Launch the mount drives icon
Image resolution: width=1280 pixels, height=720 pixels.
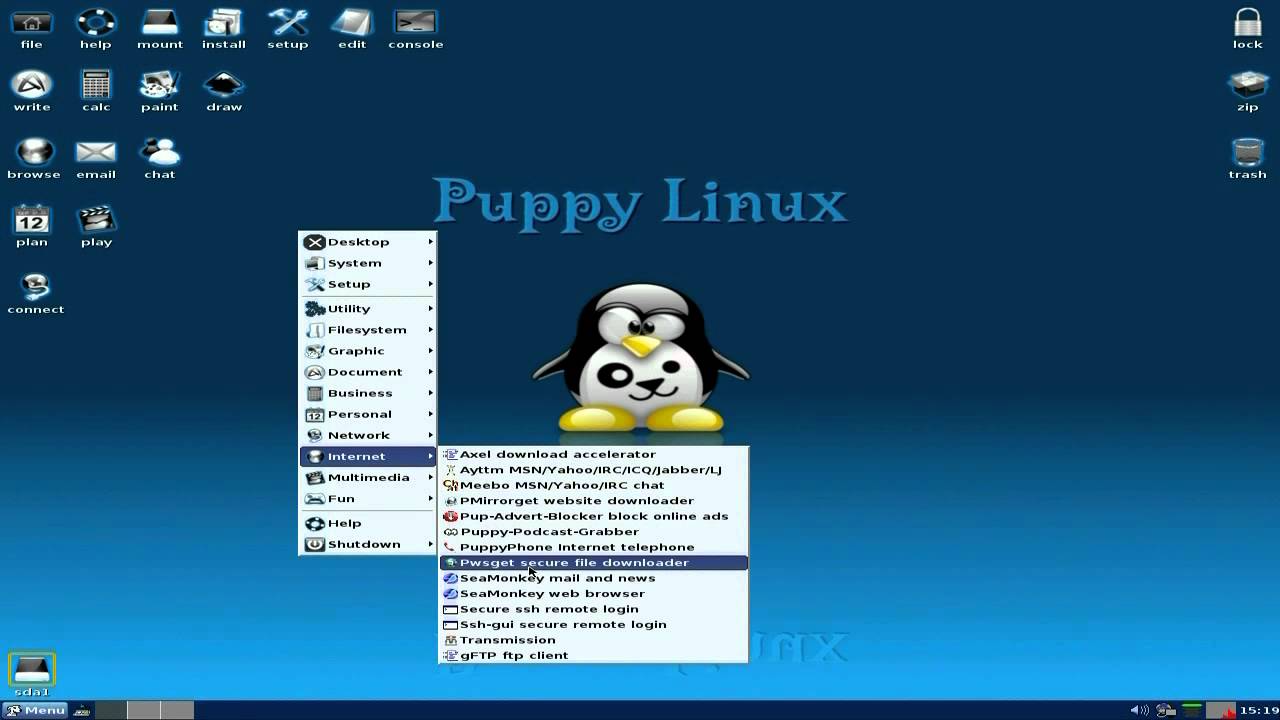160,28
